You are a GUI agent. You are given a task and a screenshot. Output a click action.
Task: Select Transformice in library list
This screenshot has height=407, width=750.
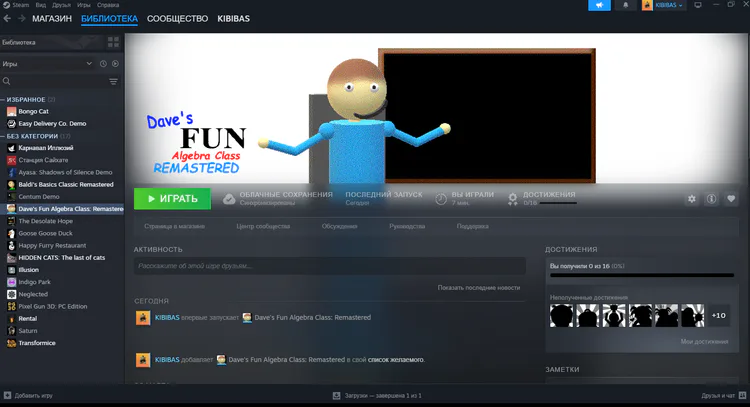[37, 343]
